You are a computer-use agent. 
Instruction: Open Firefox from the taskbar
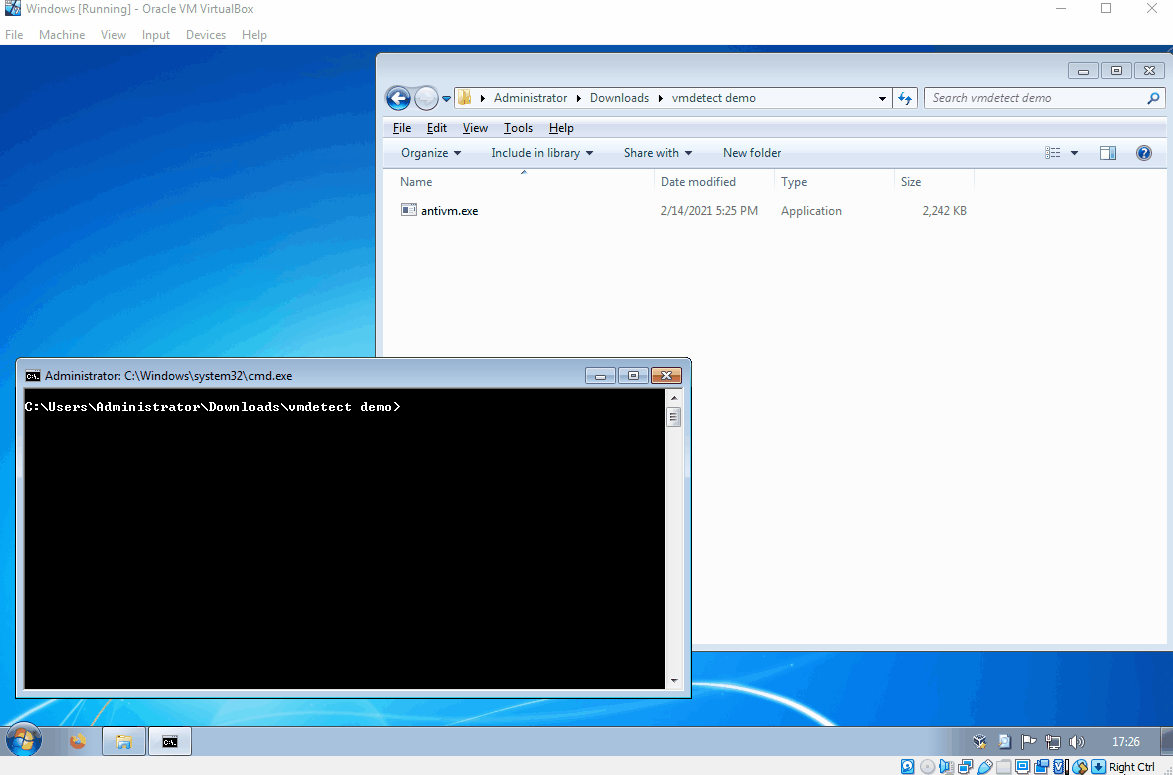click(x=78, y=741)
